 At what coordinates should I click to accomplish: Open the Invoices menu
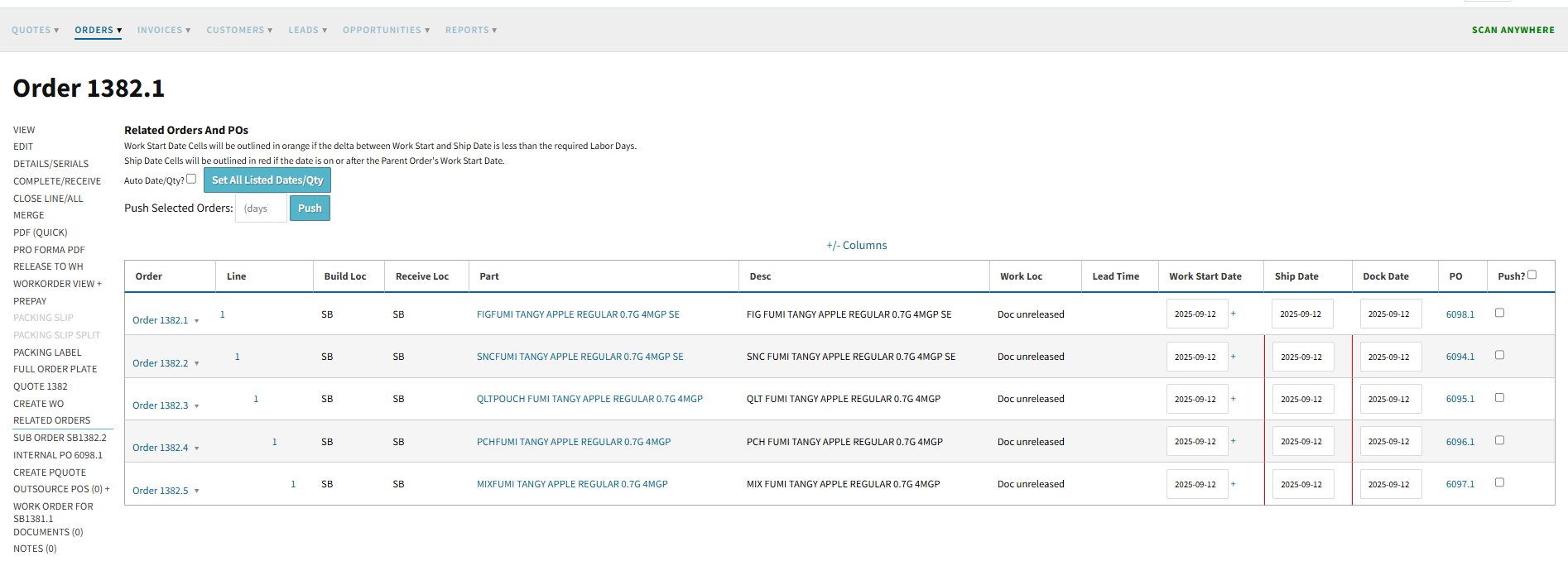(163, 31)
